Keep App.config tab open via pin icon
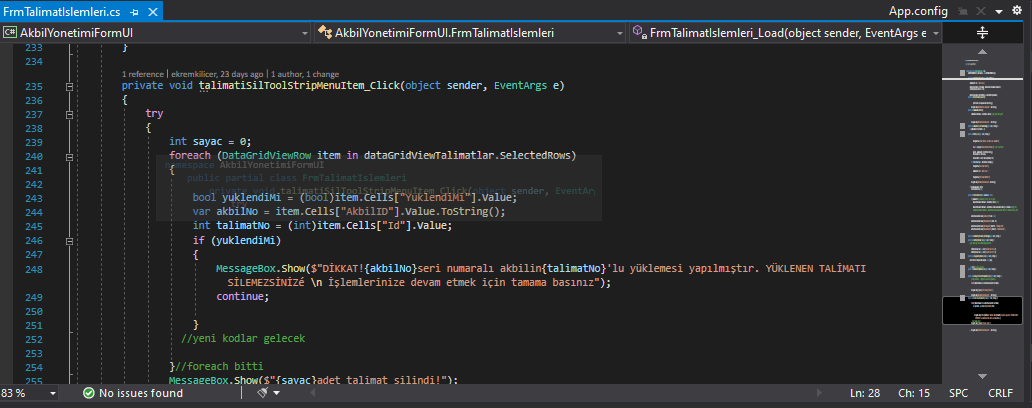Viewport: 1032px width, 408px height. [x=962, y=11]
